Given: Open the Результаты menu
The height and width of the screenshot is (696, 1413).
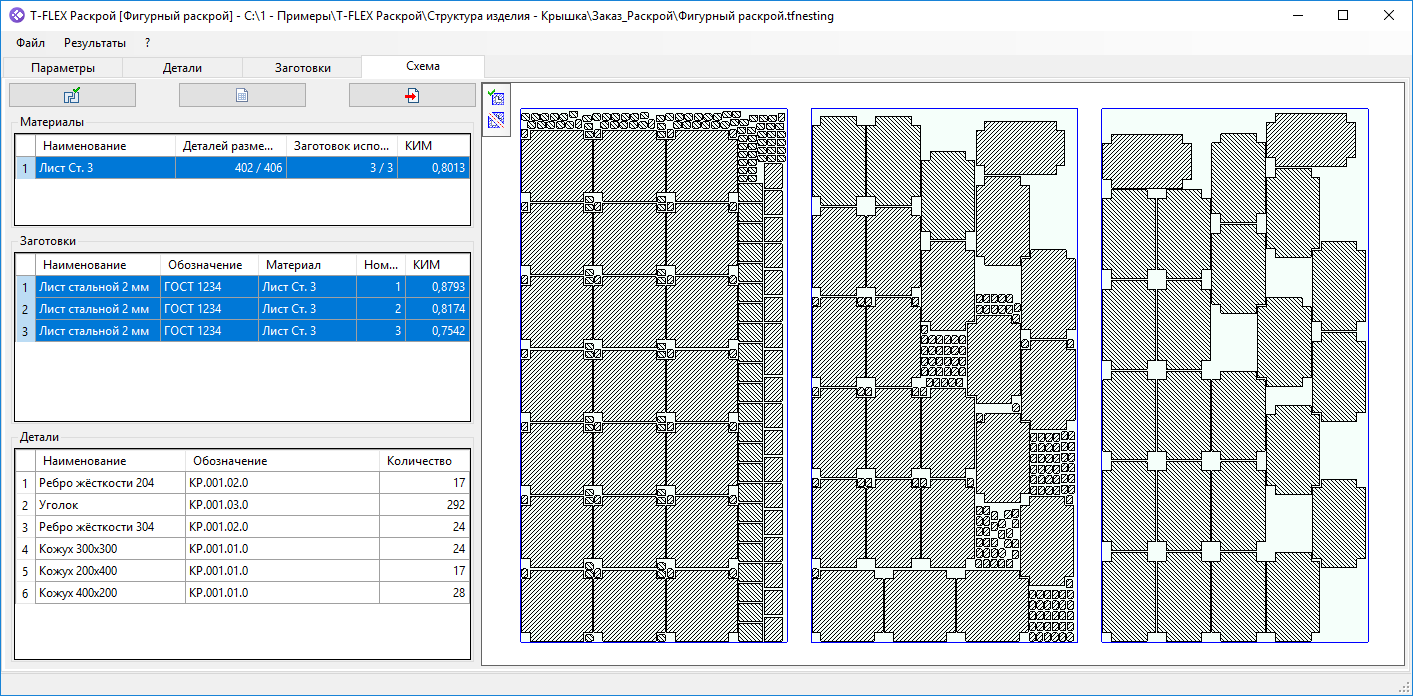Looking at the screenshot, I should 95,43.
